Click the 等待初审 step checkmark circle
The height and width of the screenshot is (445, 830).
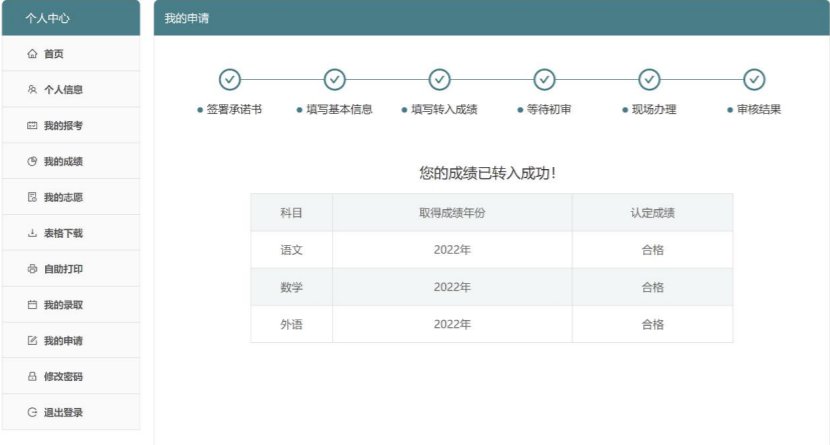tap(545, 79)
